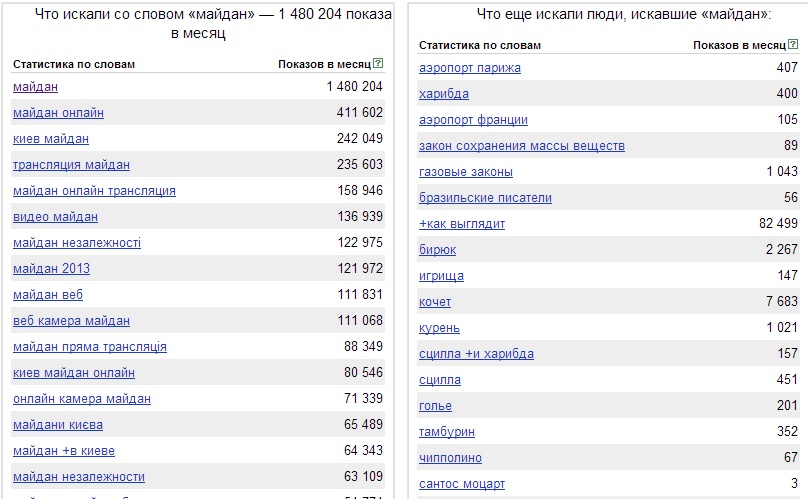Select the 'майдани києва' link
Screen dimensions: 808x499
pos(58,425)
